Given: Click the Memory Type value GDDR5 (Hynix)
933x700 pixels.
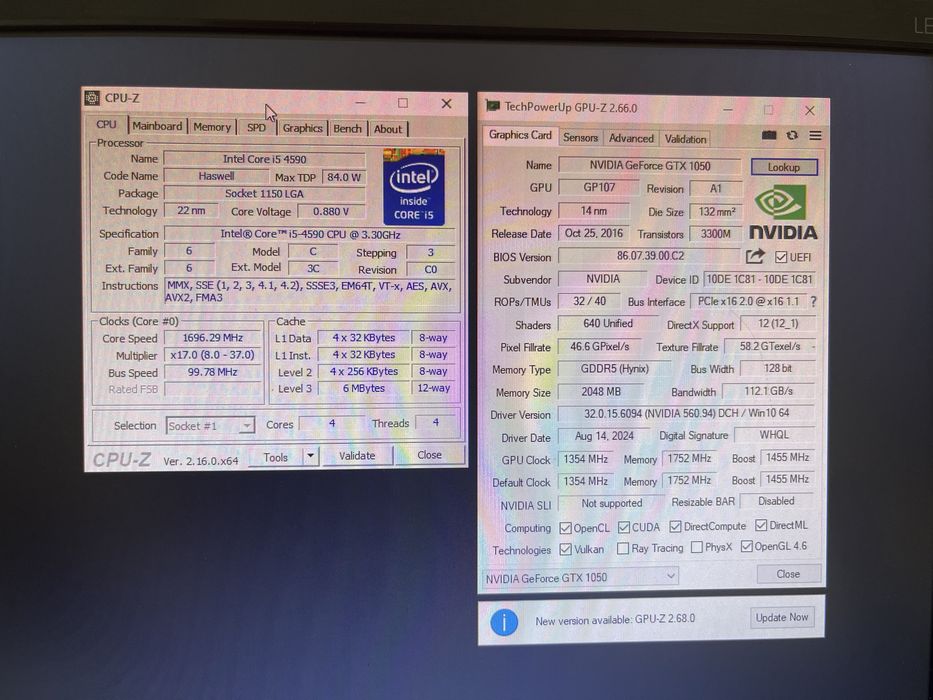Looking at the screenshot, I should (x=615, y=369).
